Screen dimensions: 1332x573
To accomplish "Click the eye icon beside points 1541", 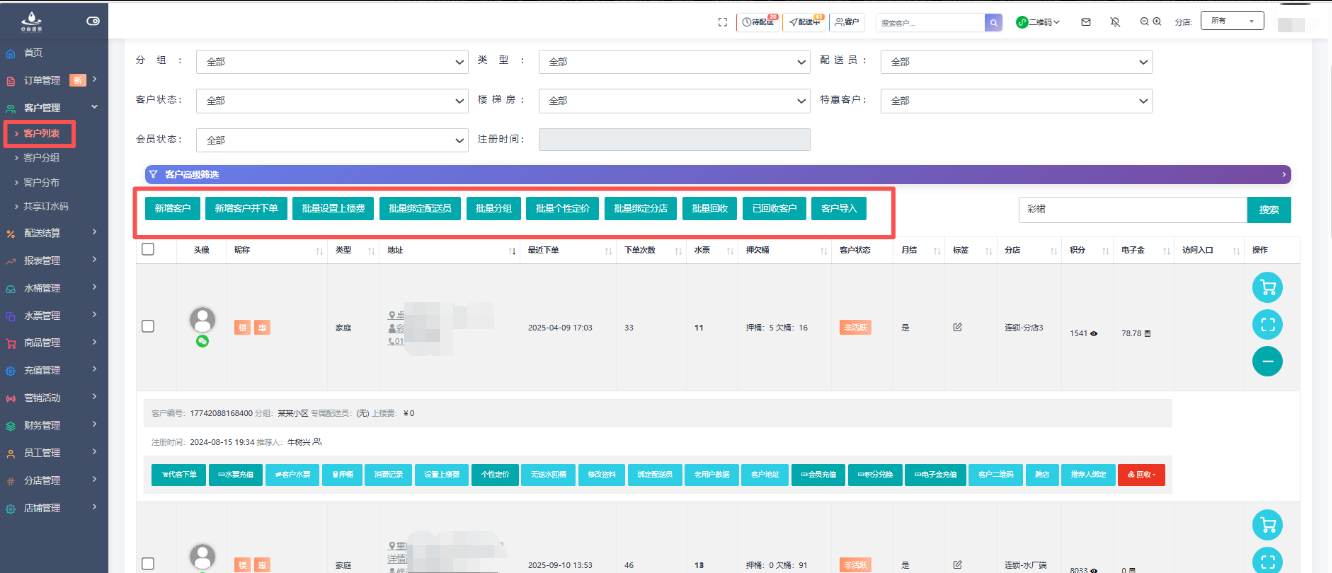I will coord(1094,333).
